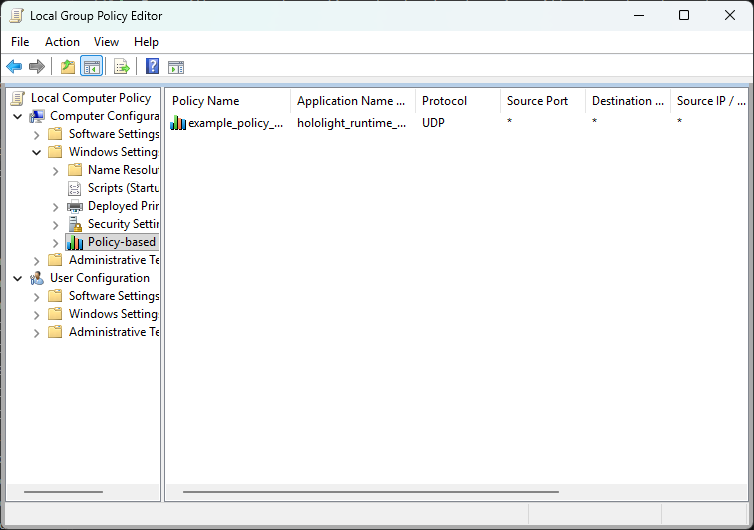Click the asterisk in the Destination column
This screenshot has height=530, width=754.
point(594,121)
